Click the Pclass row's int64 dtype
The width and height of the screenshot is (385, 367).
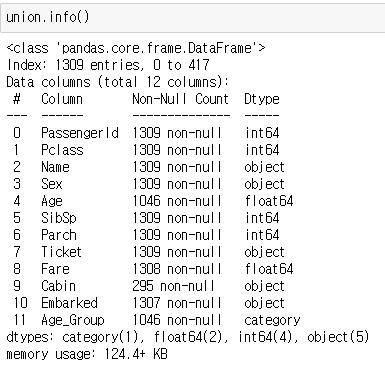coord(262,150)
